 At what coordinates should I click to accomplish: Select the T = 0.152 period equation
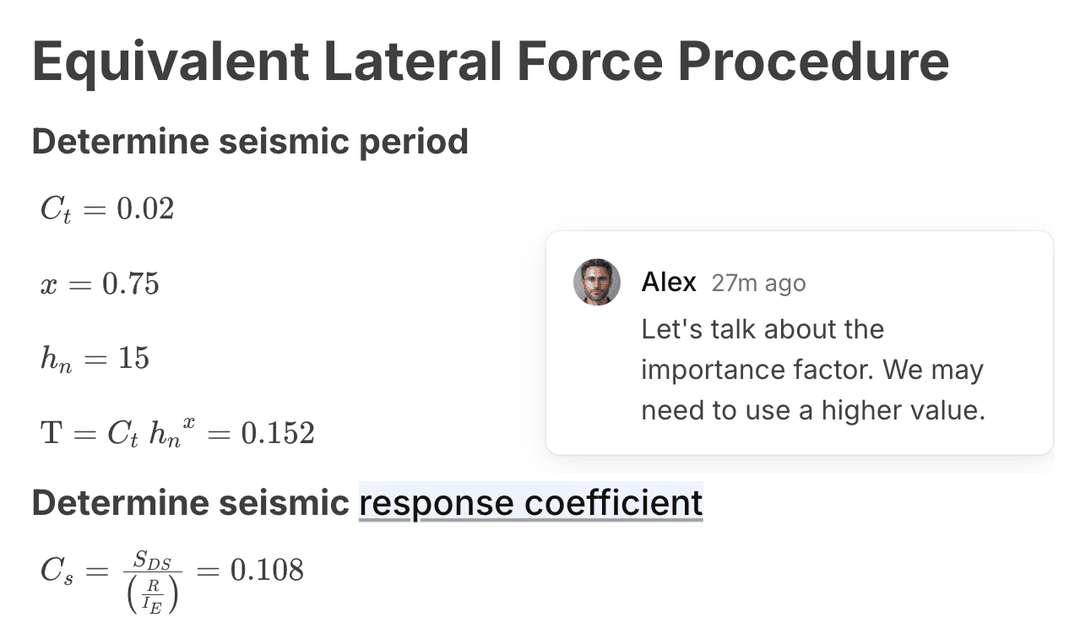point(177,433)
